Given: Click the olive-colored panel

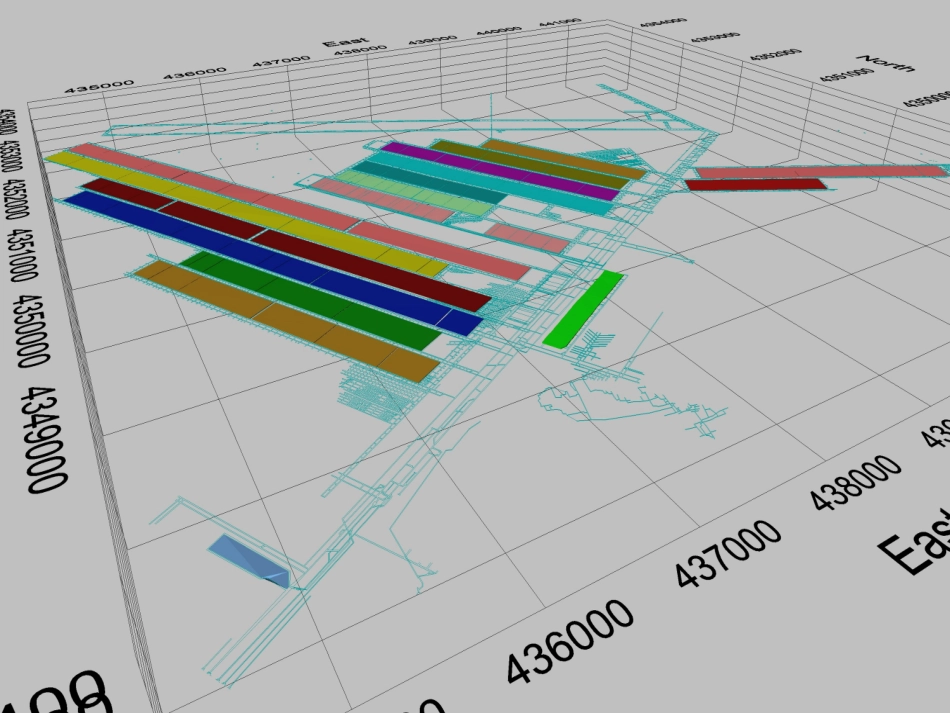Looking at the screenshot, I should tap(530, 164).
